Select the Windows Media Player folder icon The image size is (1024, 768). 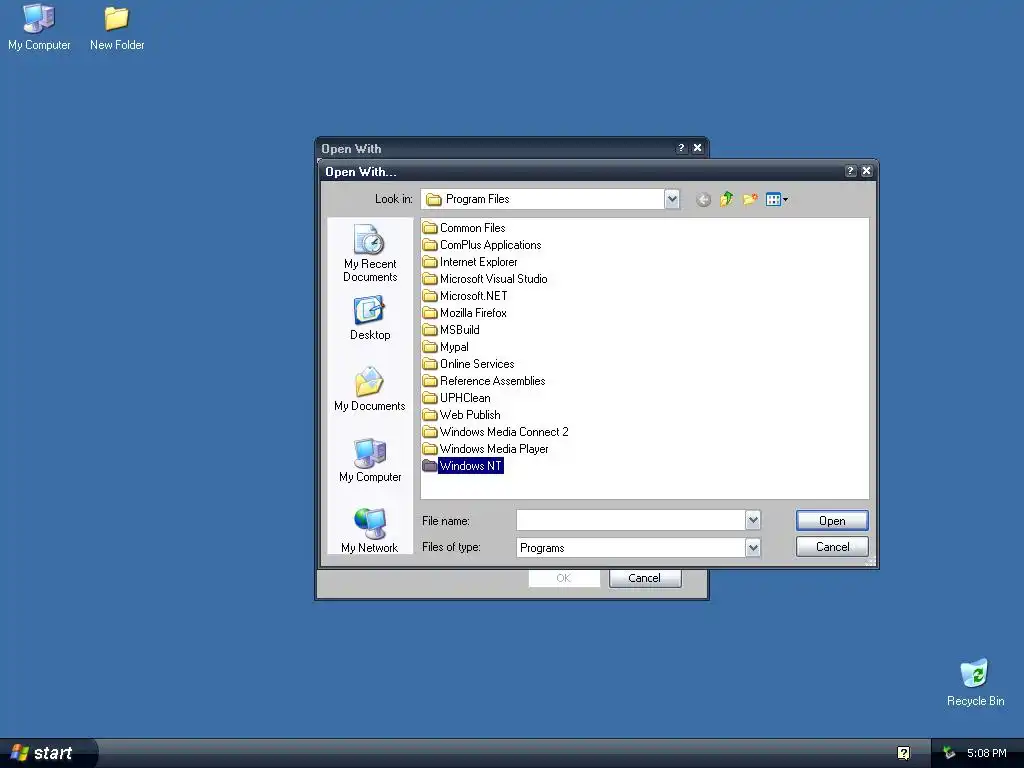(429, 449)
